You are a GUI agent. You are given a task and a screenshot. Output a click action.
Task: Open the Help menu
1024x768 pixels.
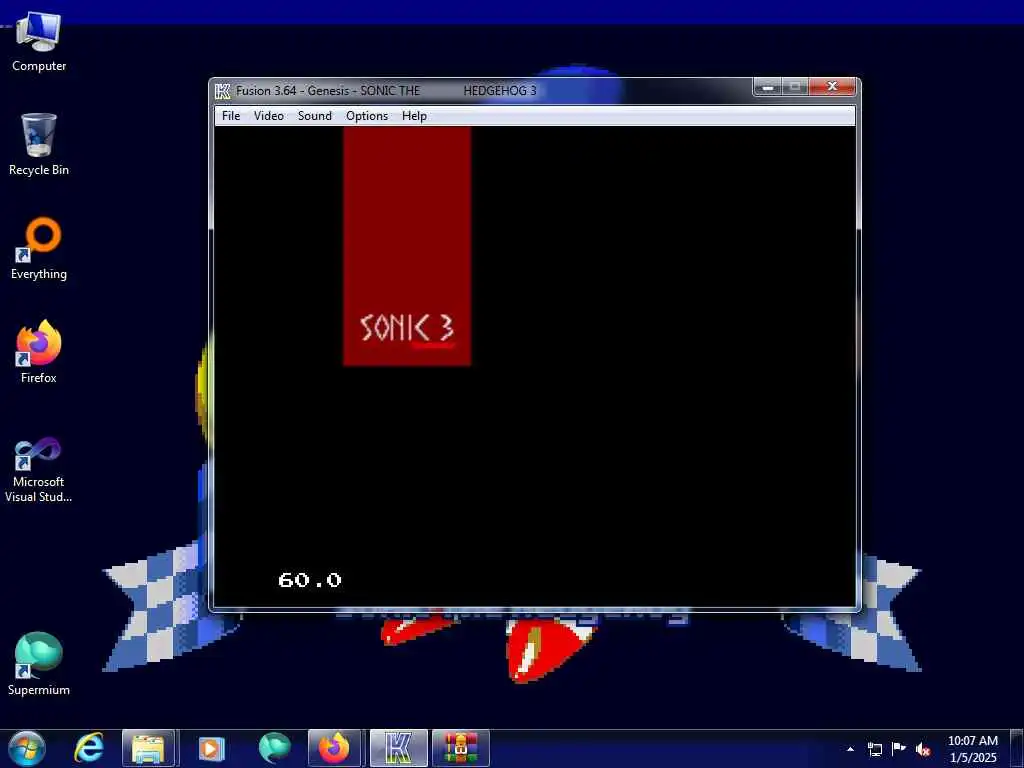tap(414, 116)
